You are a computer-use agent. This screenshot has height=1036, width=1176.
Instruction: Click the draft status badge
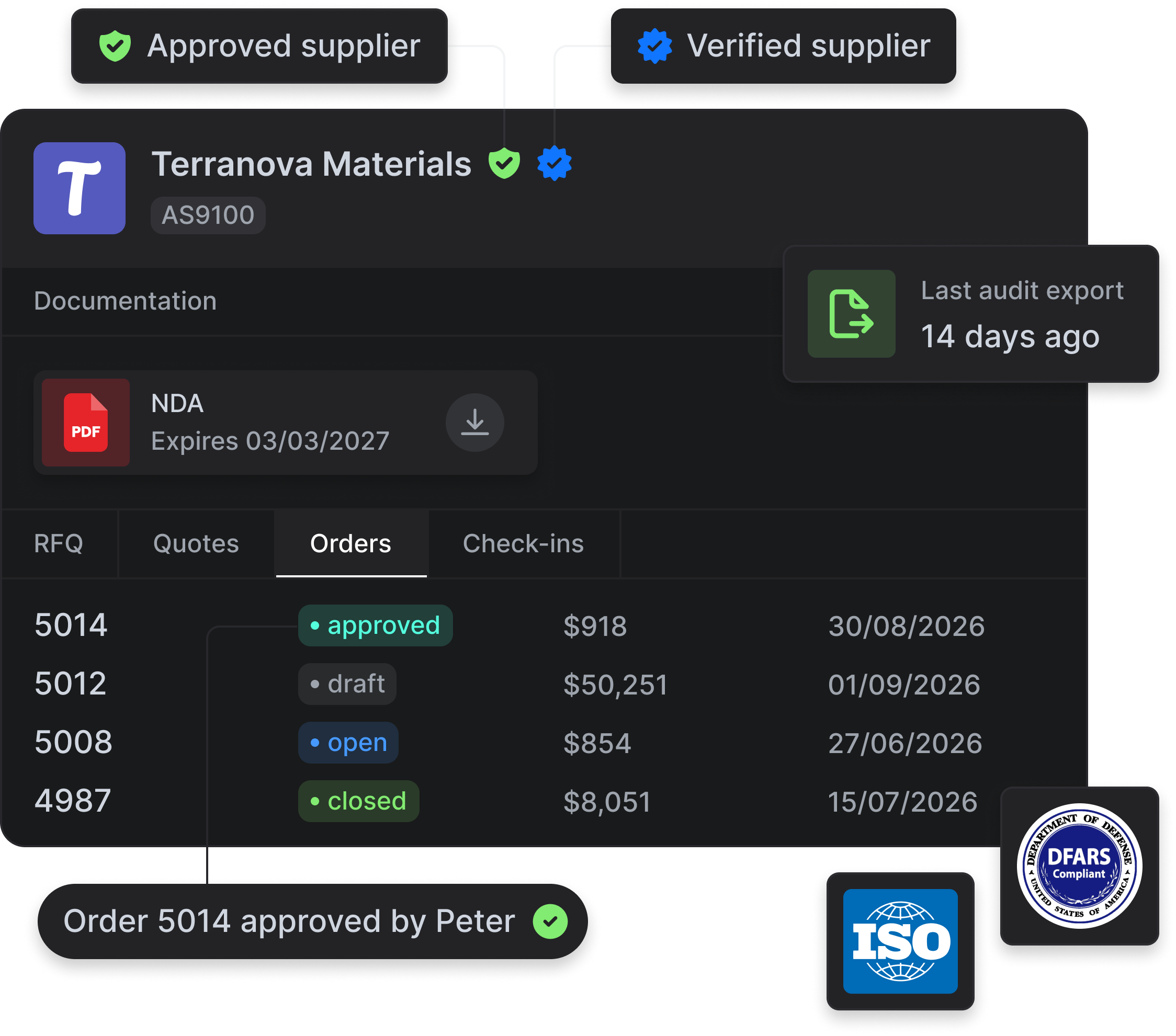[347, 684]
